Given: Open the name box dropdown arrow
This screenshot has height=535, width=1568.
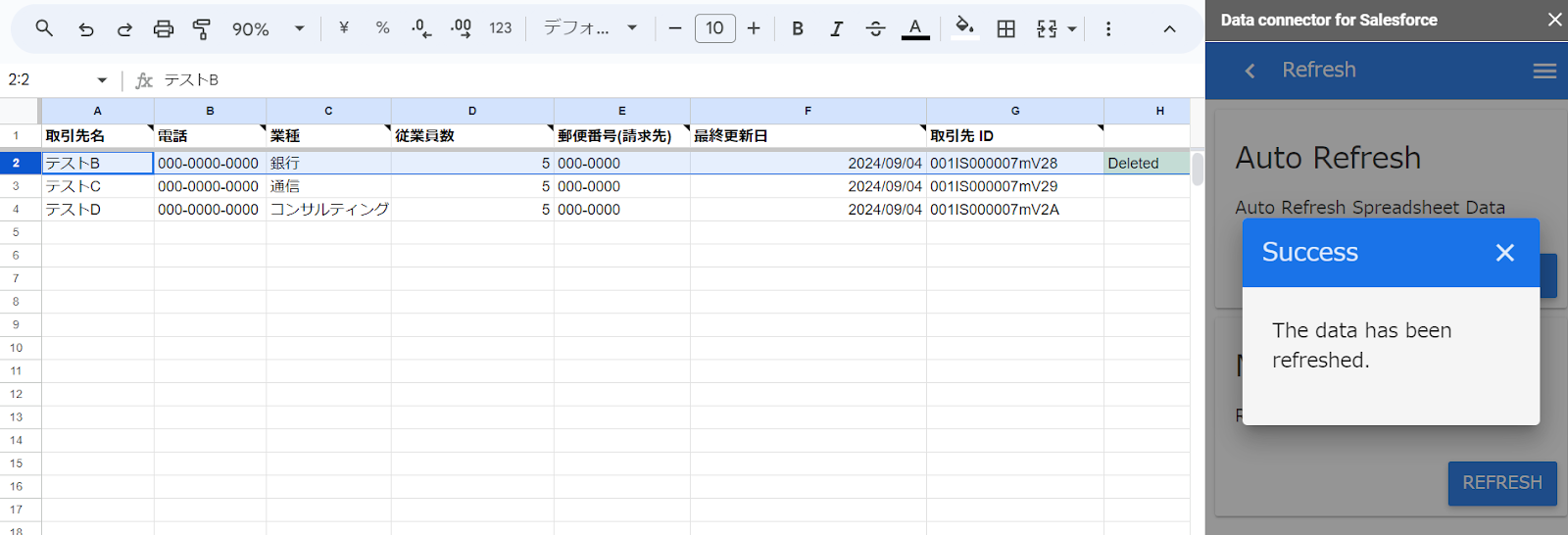Looking at the screenshot, I should coord(102,80).
